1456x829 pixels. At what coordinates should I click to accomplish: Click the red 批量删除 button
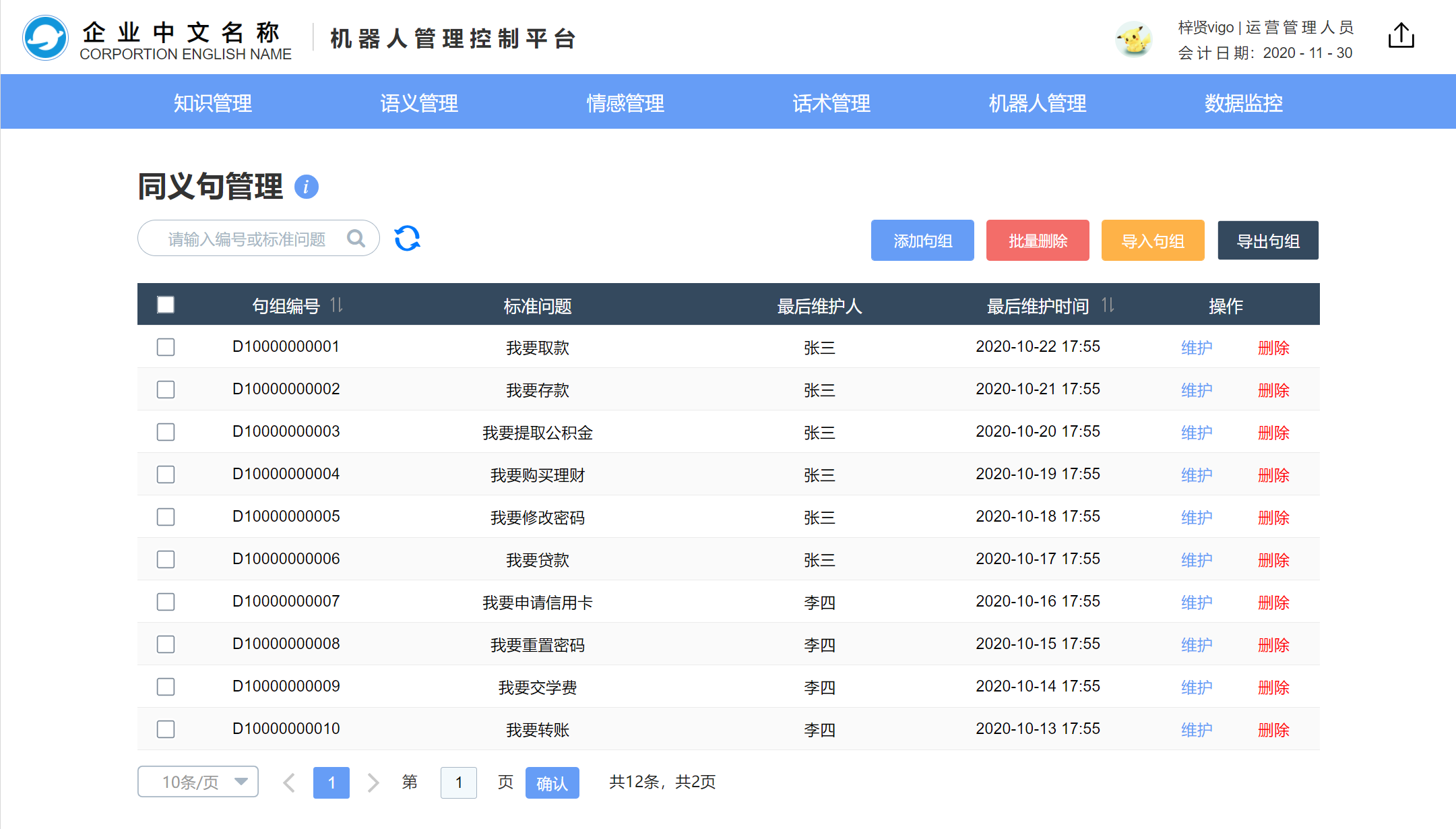(1038, 241)
